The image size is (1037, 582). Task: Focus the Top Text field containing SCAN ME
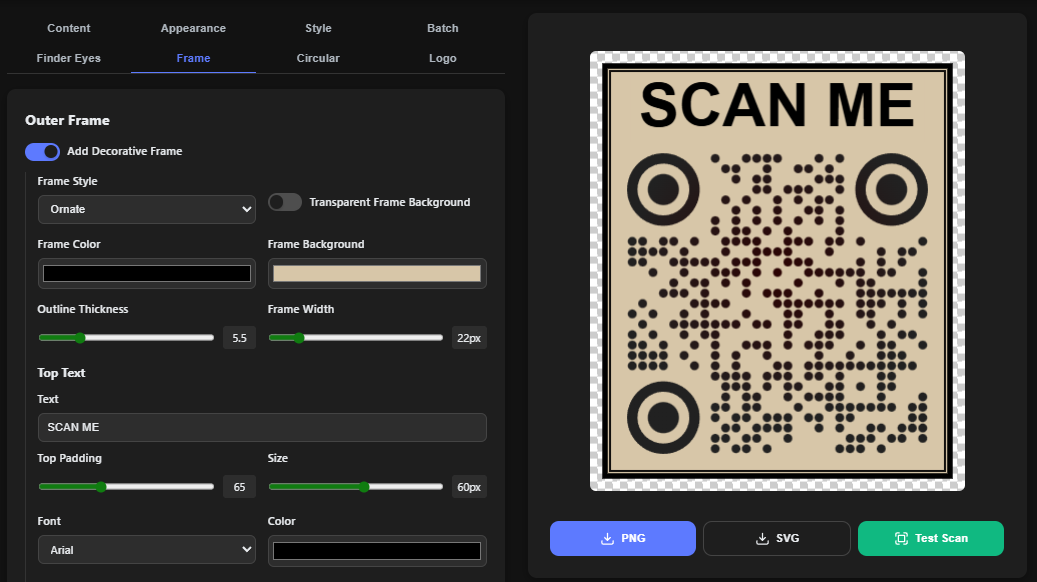point(263,427)
